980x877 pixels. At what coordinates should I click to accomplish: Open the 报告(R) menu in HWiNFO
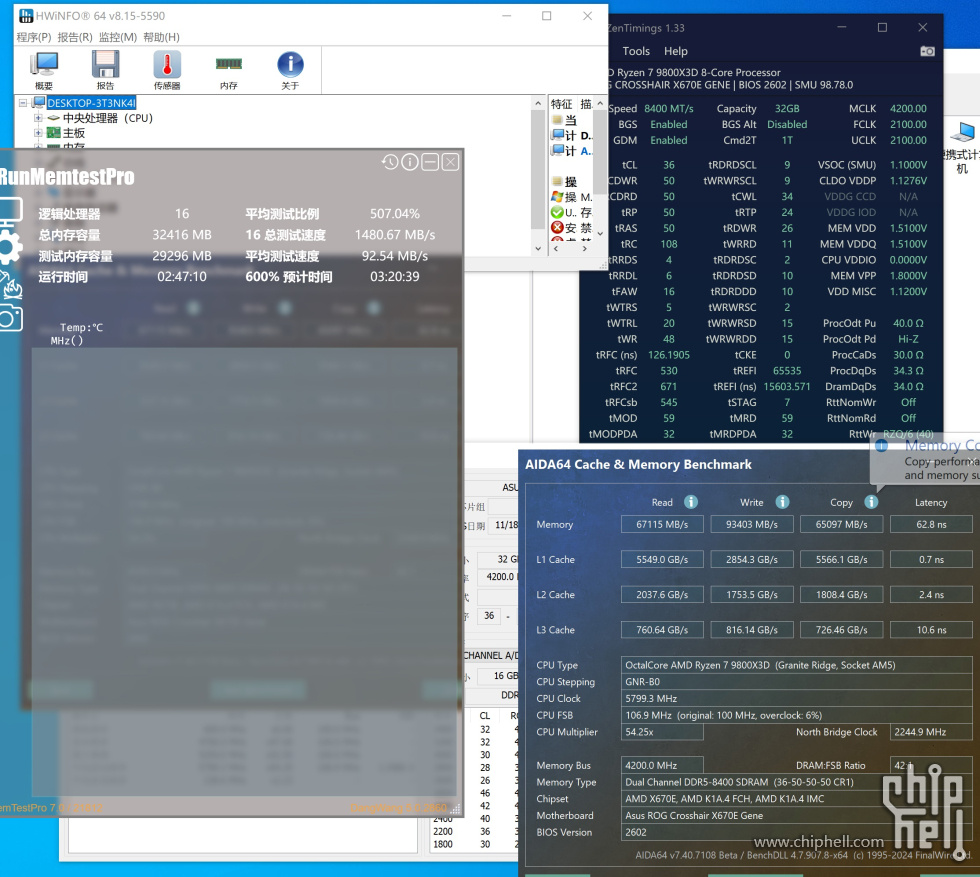[x=75, y=38]
